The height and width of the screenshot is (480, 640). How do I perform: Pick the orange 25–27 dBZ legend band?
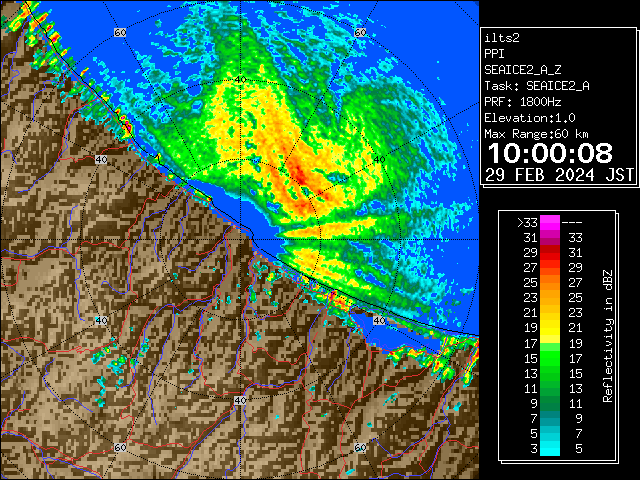(550, 282)
